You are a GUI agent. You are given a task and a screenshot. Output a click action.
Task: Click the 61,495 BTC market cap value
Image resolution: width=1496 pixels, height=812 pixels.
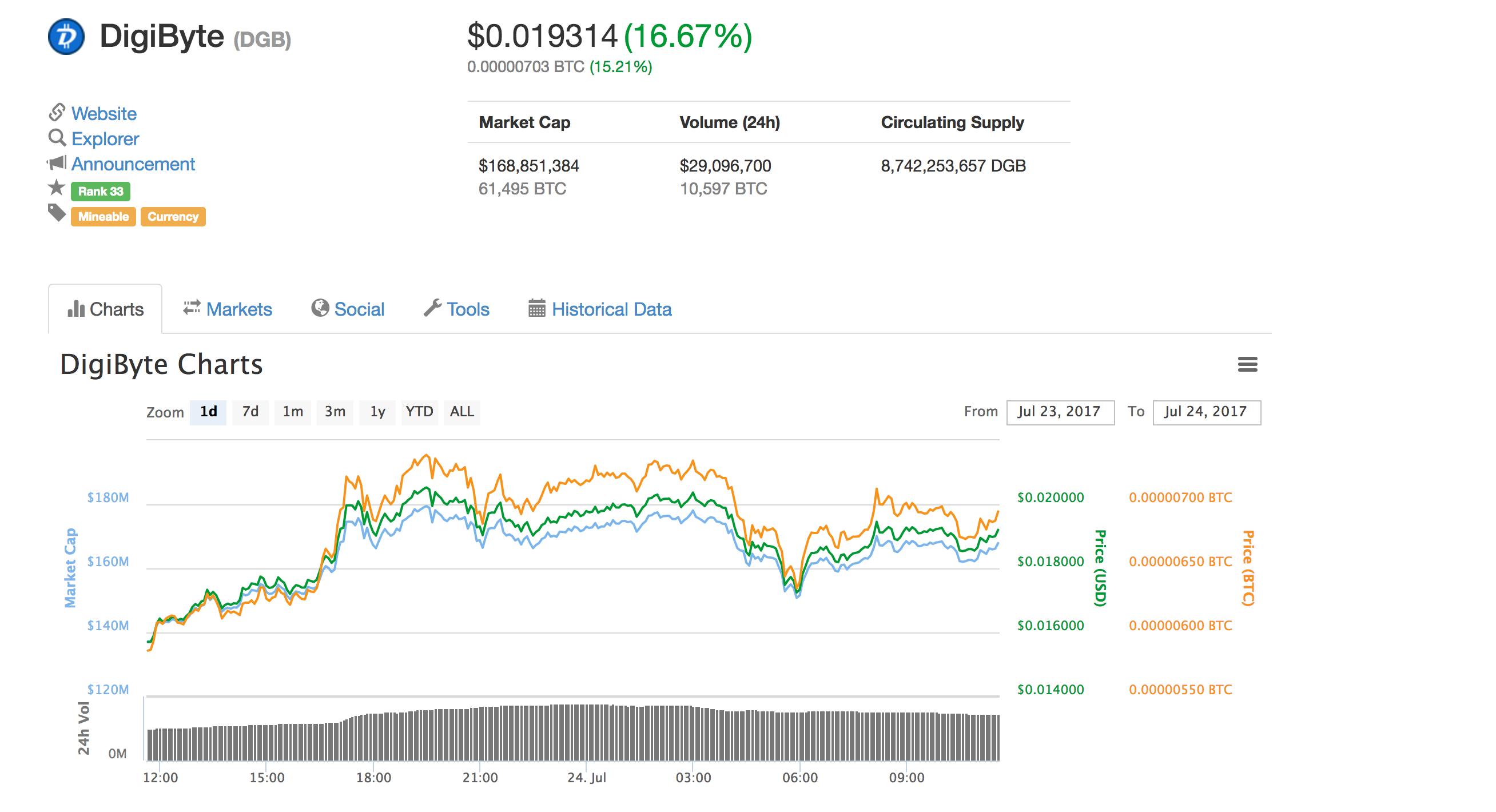[522, 189]
